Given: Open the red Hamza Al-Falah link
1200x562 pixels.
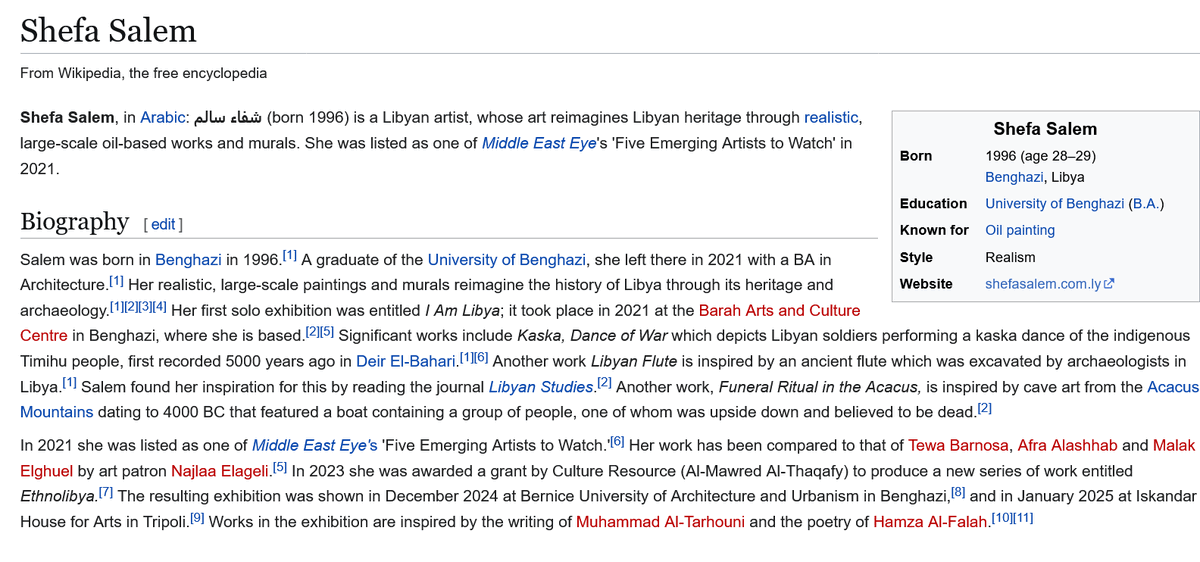Looking at the screenshot, I should [x=930, y=521].
